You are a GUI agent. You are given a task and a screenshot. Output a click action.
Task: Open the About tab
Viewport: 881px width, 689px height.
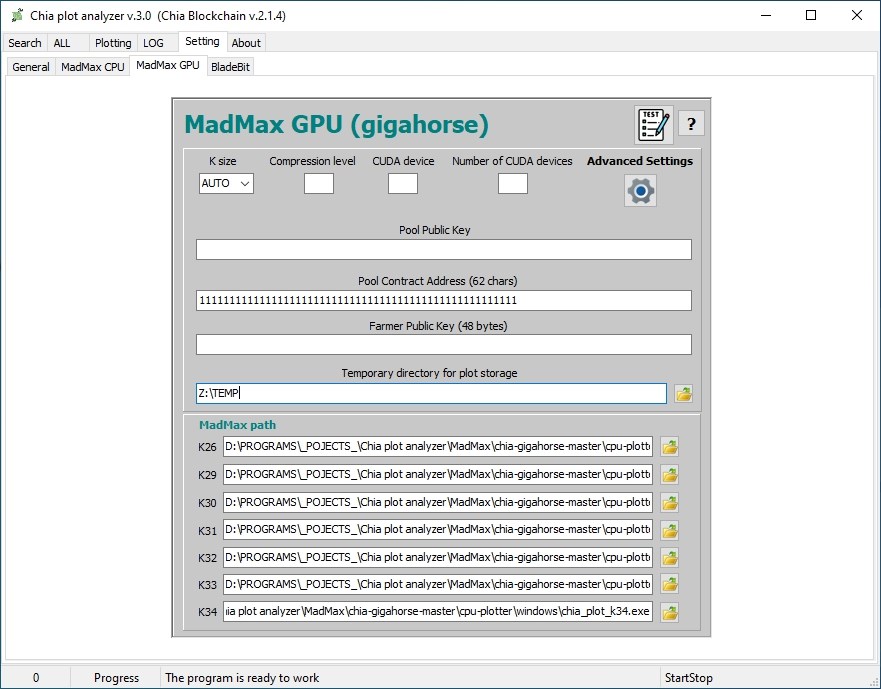(246, 43)
